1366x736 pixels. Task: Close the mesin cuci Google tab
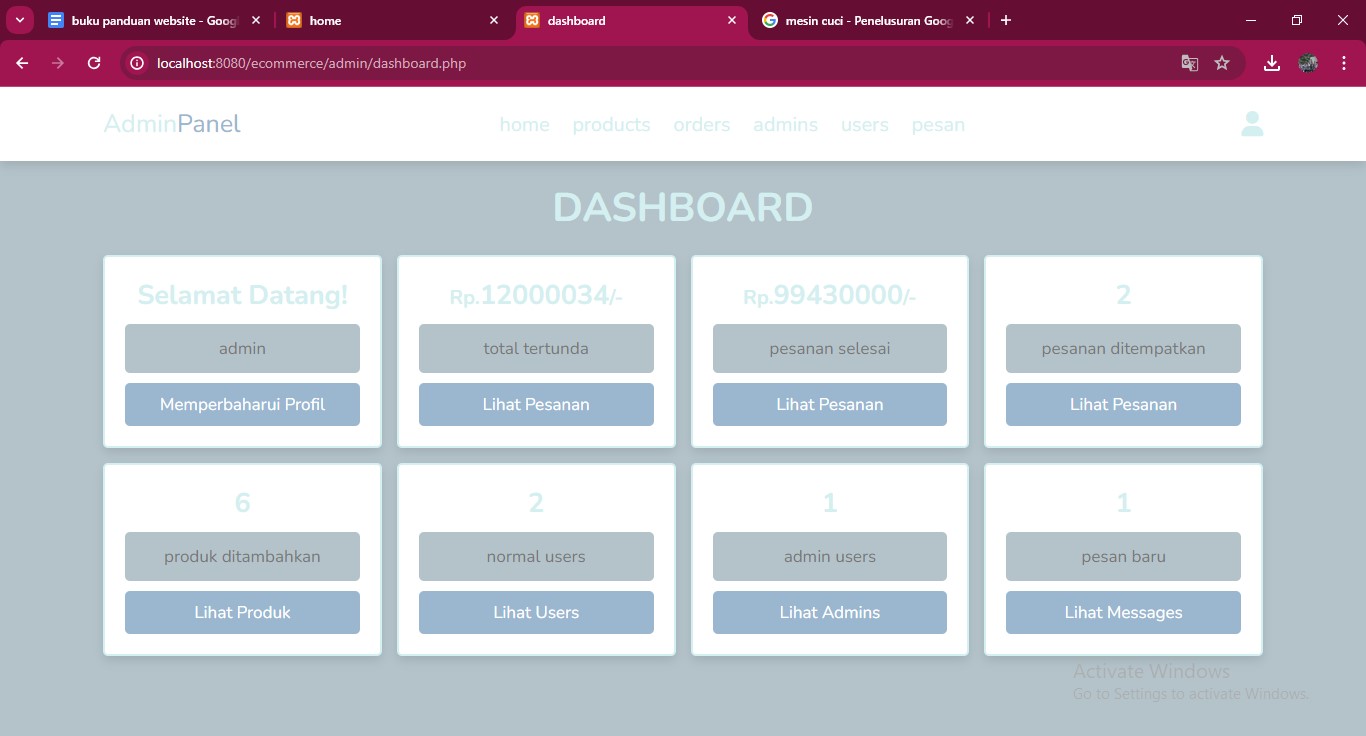(970, 20)
